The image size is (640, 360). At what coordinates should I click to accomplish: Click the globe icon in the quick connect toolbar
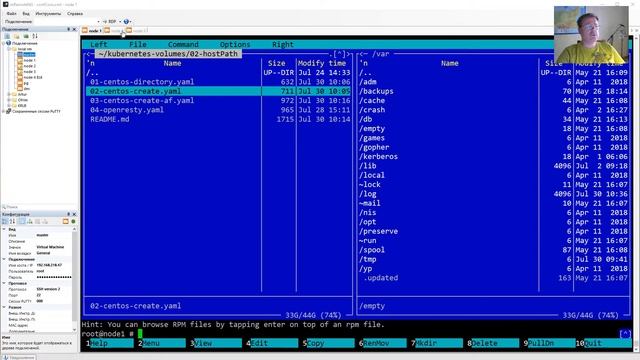tap(126, 21)
